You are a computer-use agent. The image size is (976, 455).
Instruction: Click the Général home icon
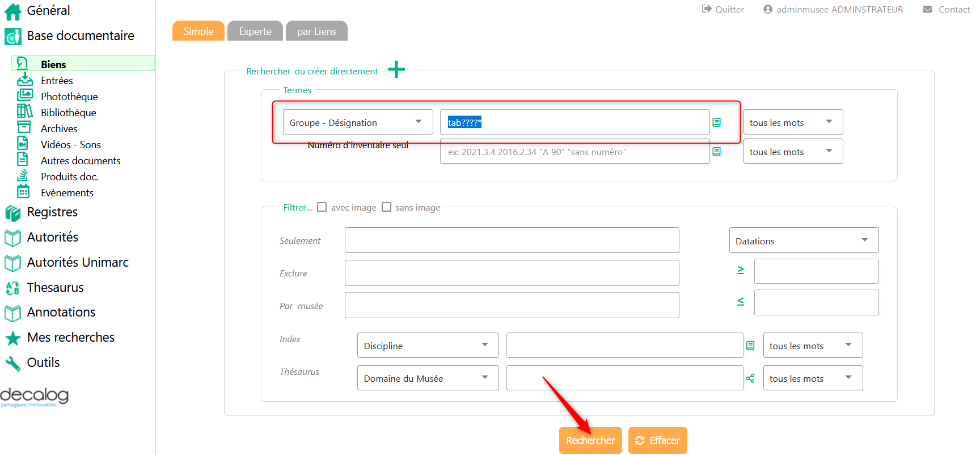13,12
